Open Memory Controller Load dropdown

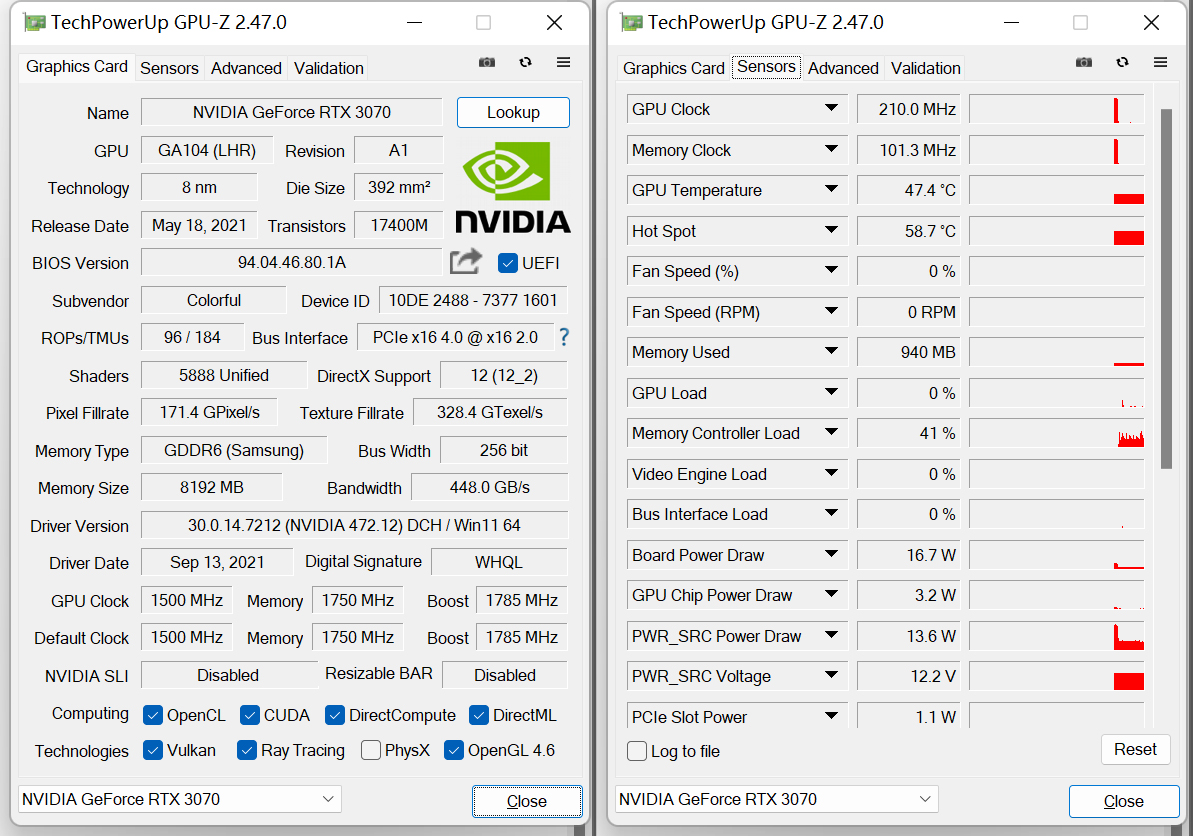pos(831,432)
